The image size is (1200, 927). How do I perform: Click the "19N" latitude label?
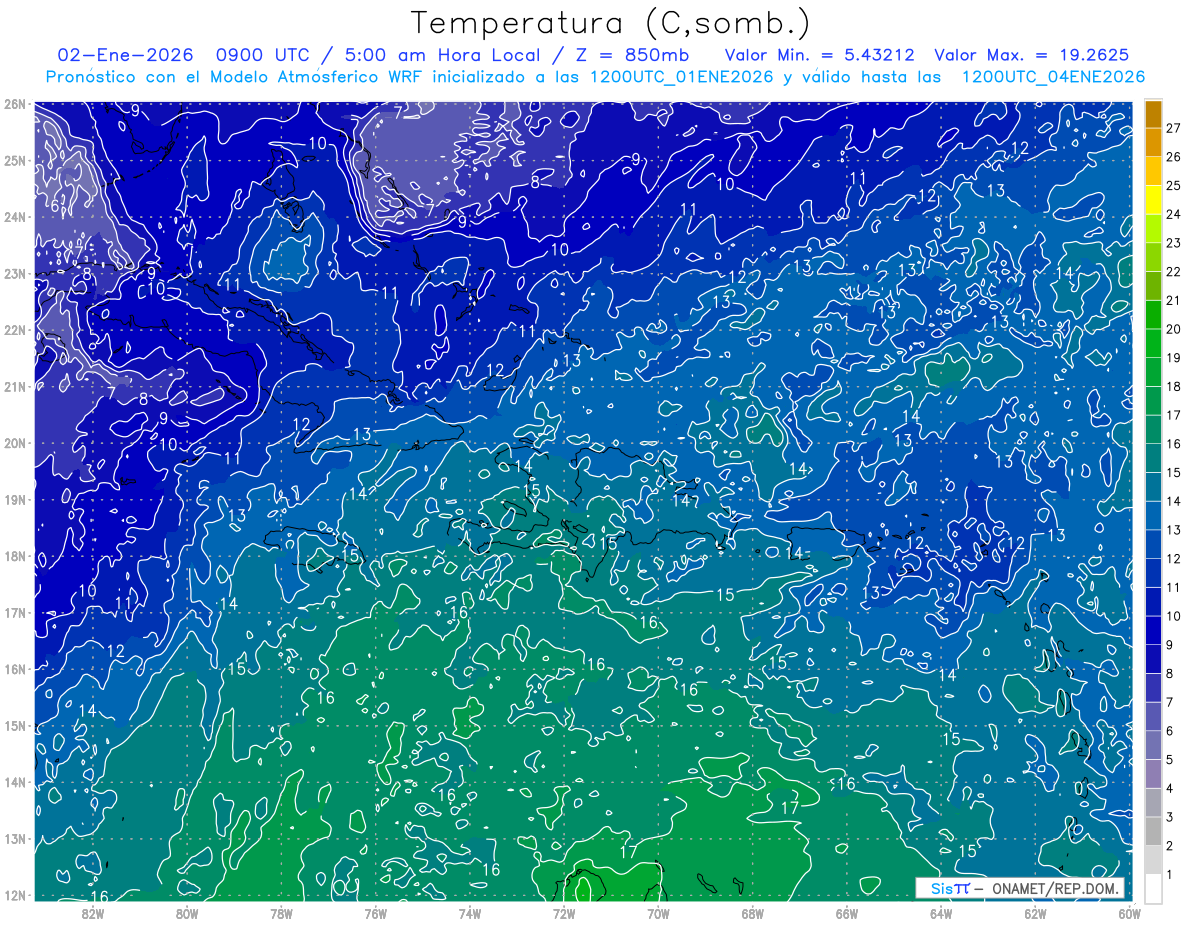pyautogui.click(x=14, y=499)
